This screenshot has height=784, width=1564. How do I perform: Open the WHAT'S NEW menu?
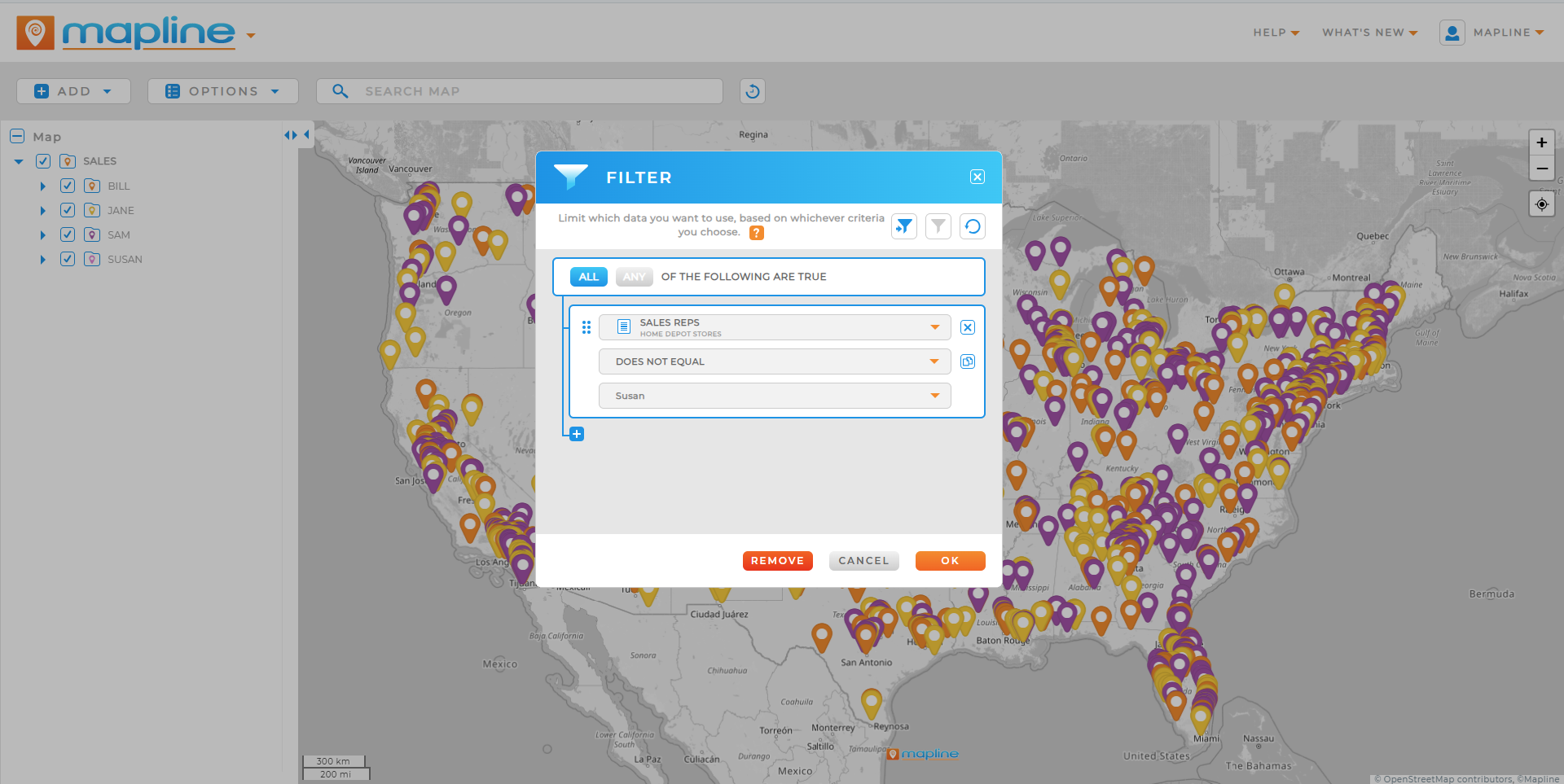point(1369,33)
